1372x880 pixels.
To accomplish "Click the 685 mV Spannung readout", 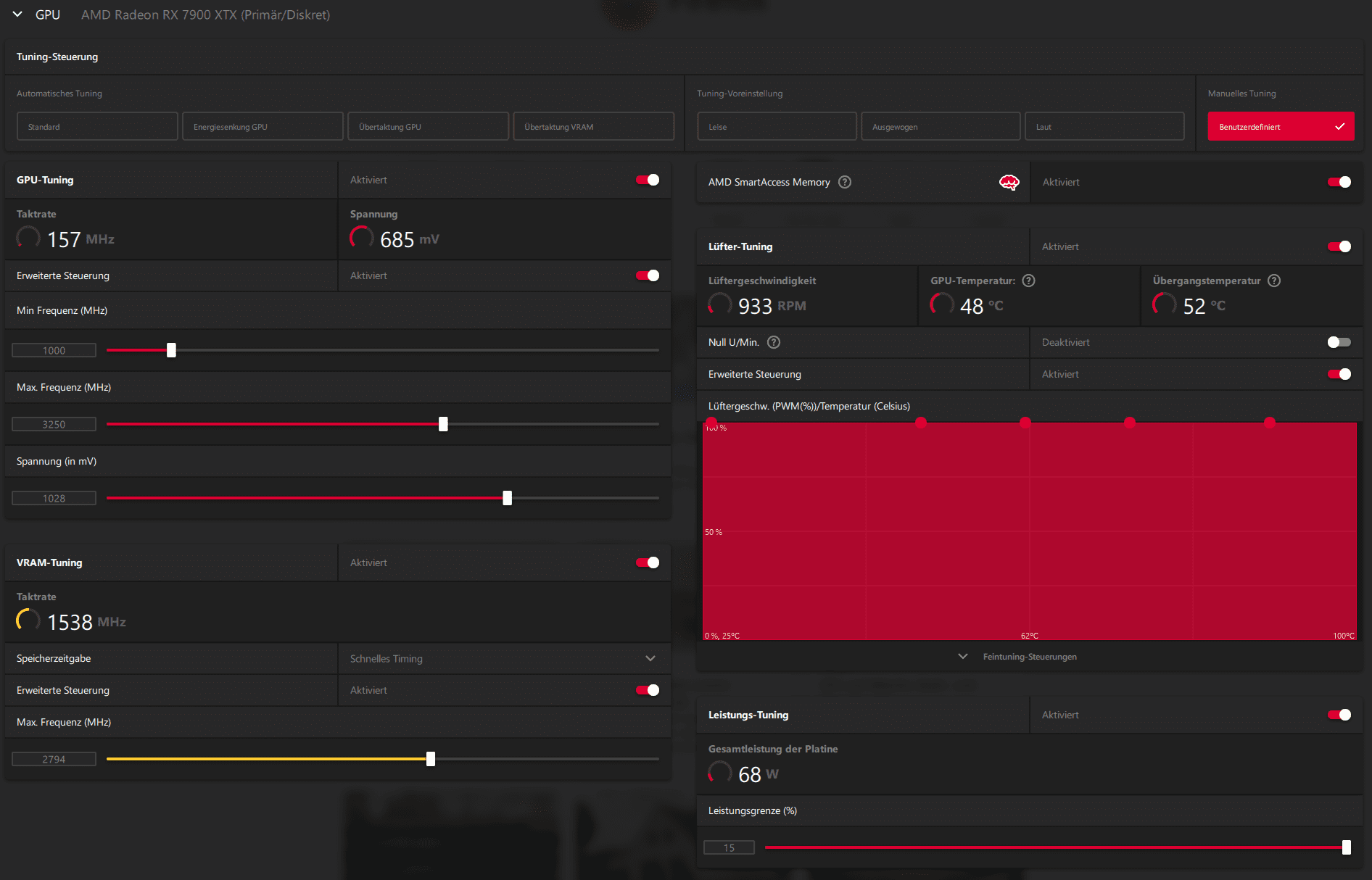I will [410, 239].
